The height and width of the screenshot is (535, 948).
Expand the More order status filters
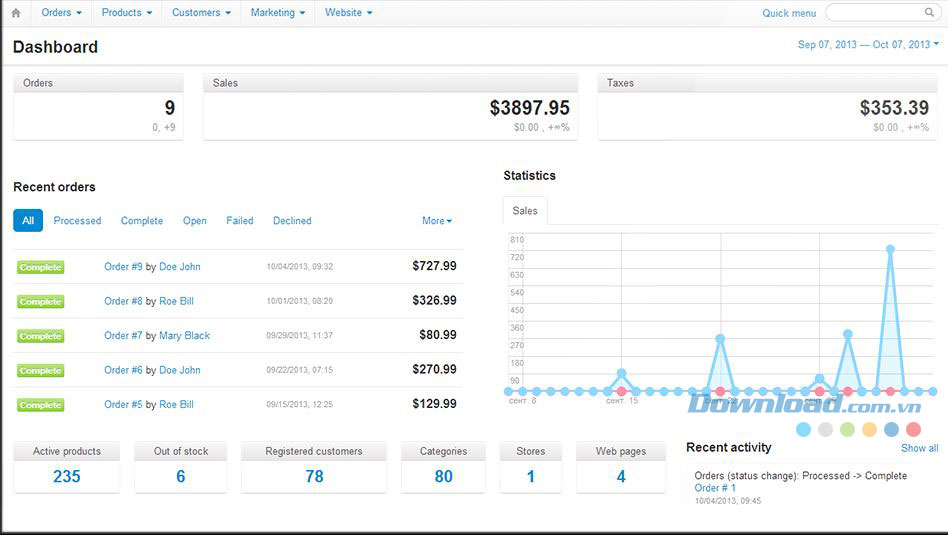tap(437, 221)
